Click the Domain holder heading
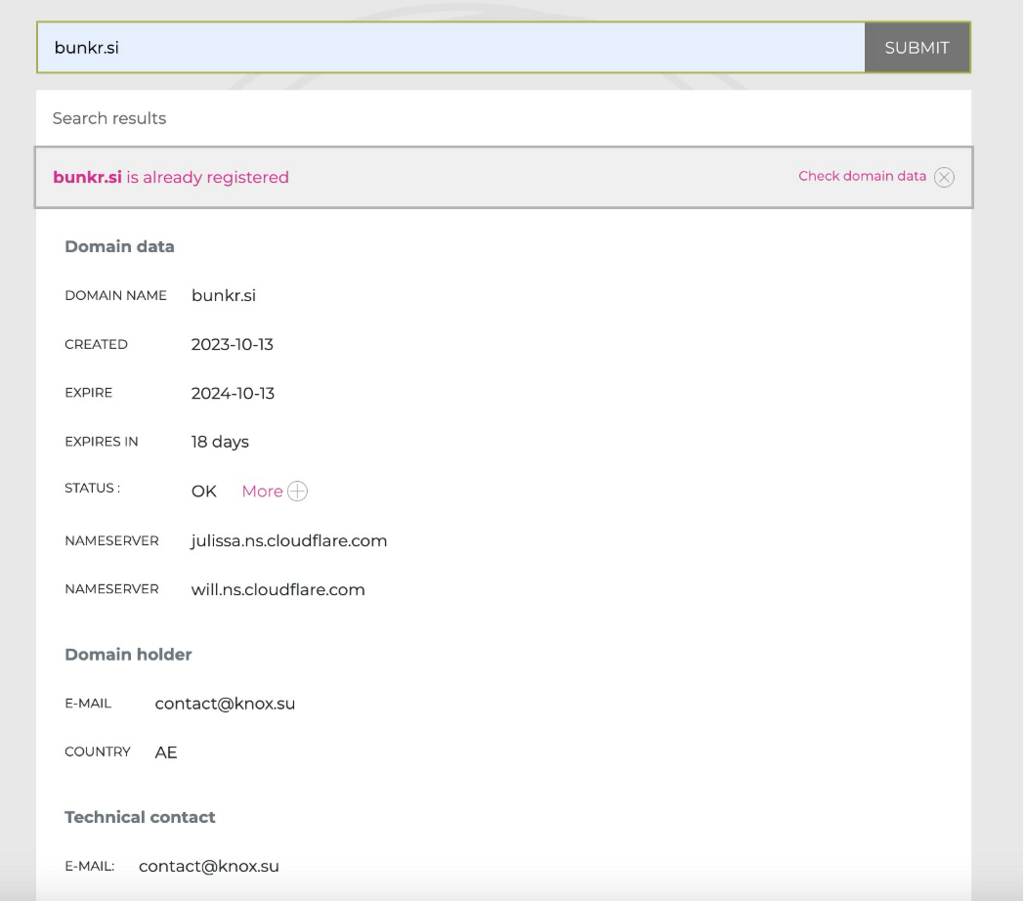The width and height of the screenshot is (1024, 901). (x=128, y=654)
